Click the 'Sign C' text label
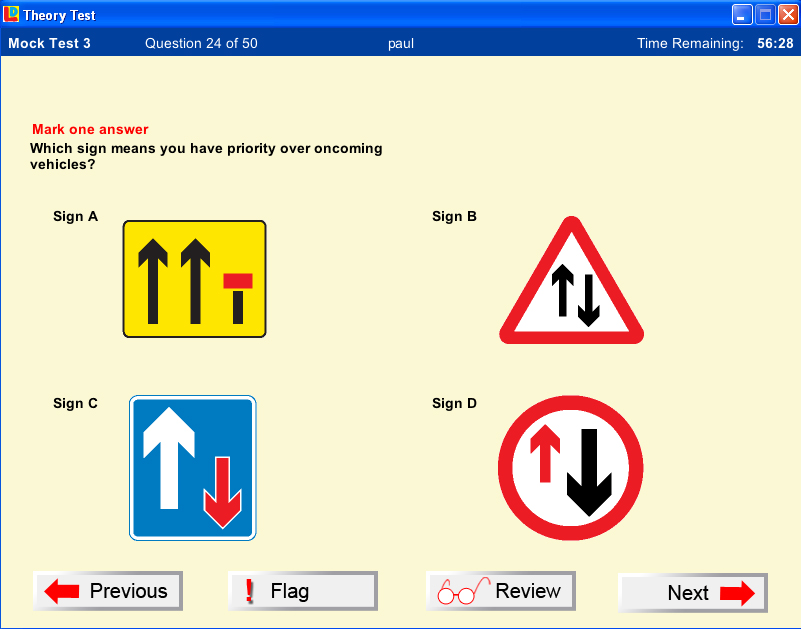Image resolution: width=801 pixels, height=629 pixels. click(x=75, y=403)
